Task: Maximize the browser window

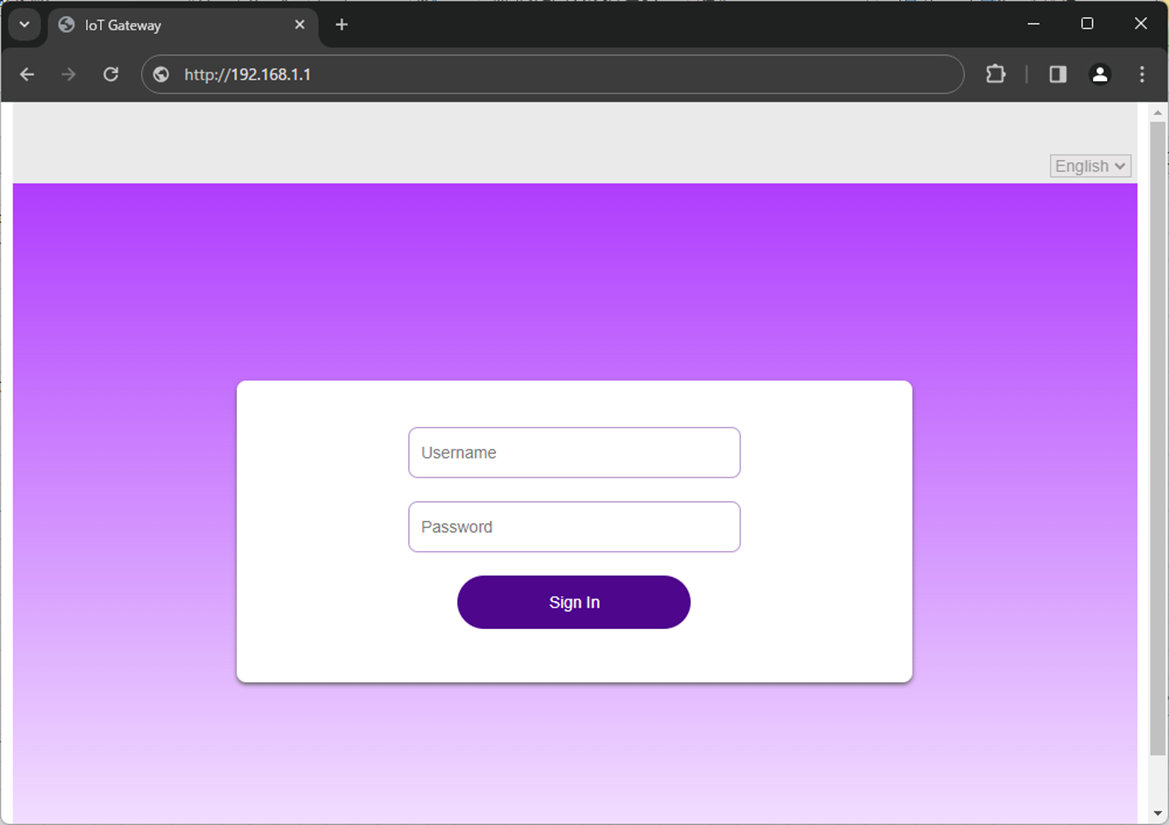Action: click(x=1087, y=24)
